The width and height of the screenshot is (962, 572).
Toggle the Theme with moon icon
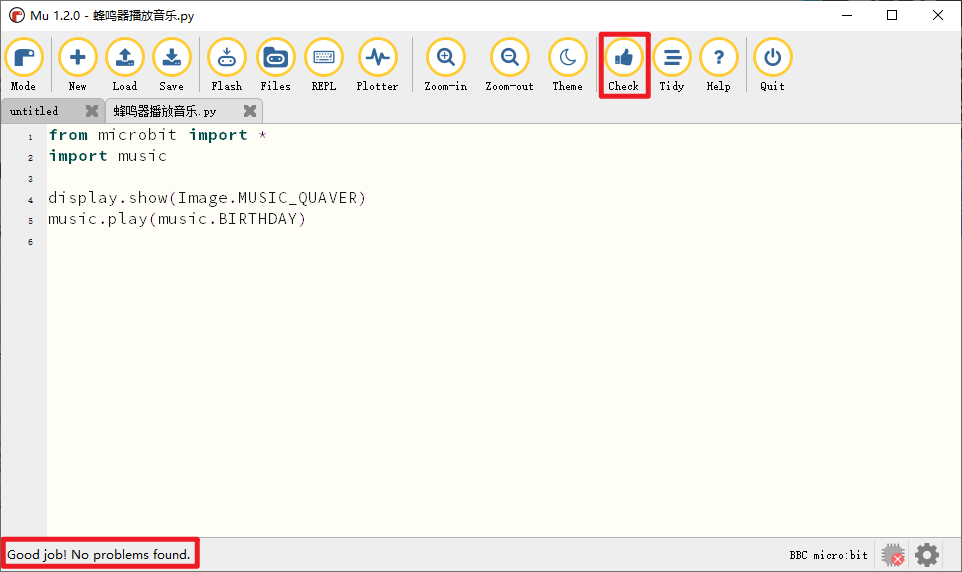pos(568,64)
